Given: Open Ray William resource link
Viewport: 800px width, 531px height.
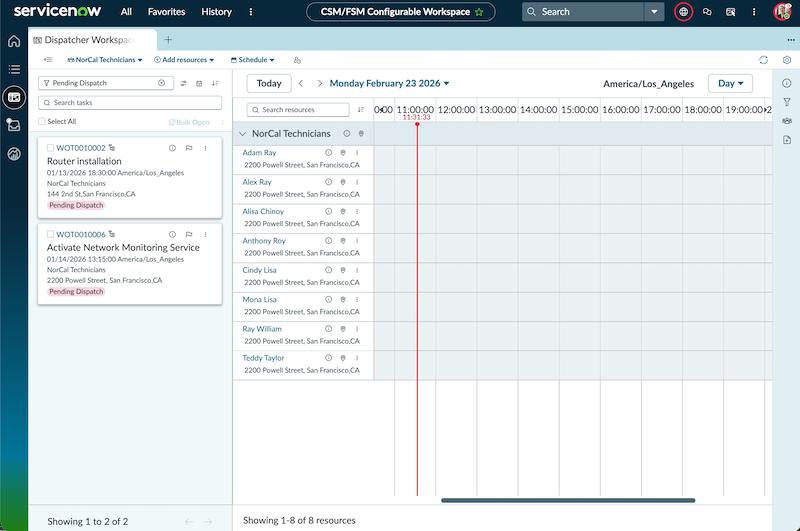Looking at the screenshot, I should 262,329.
